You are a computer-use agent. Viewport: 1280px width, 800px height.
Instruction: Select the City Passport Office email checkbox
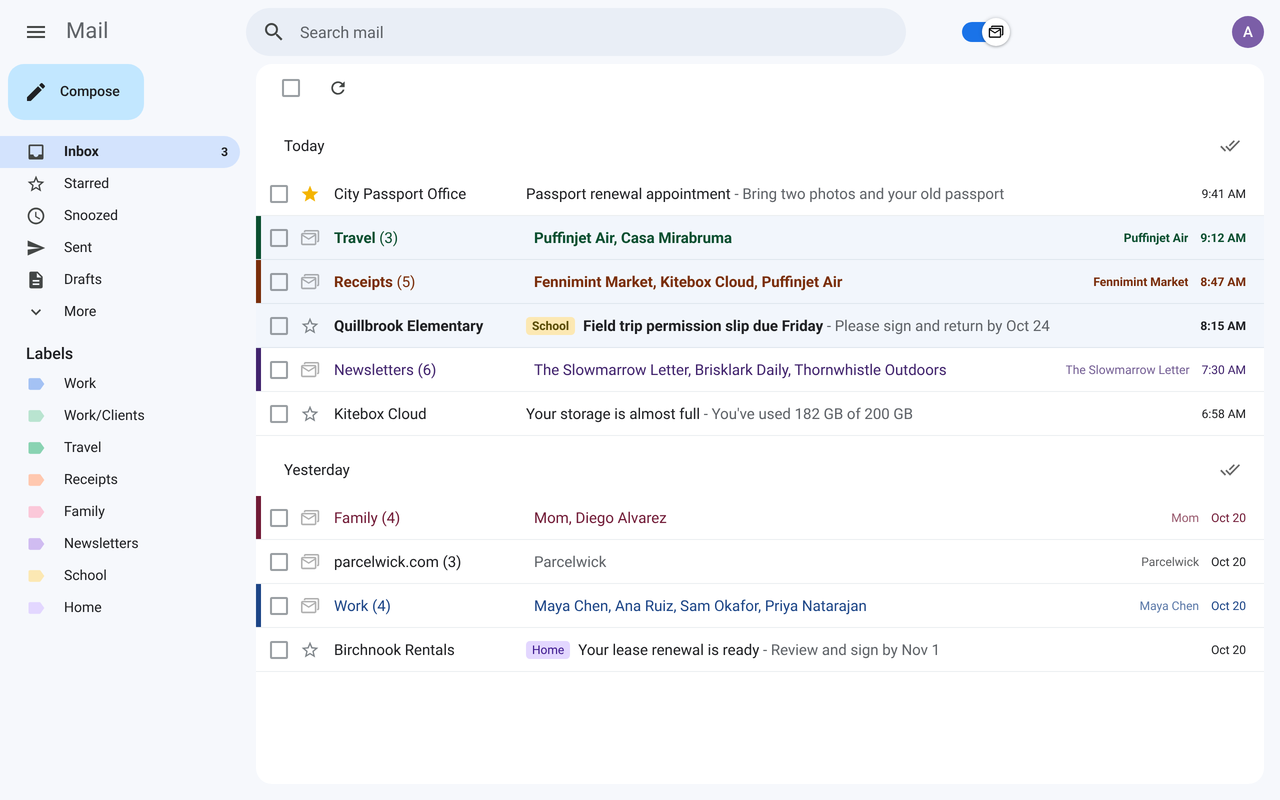coord(279,194)
